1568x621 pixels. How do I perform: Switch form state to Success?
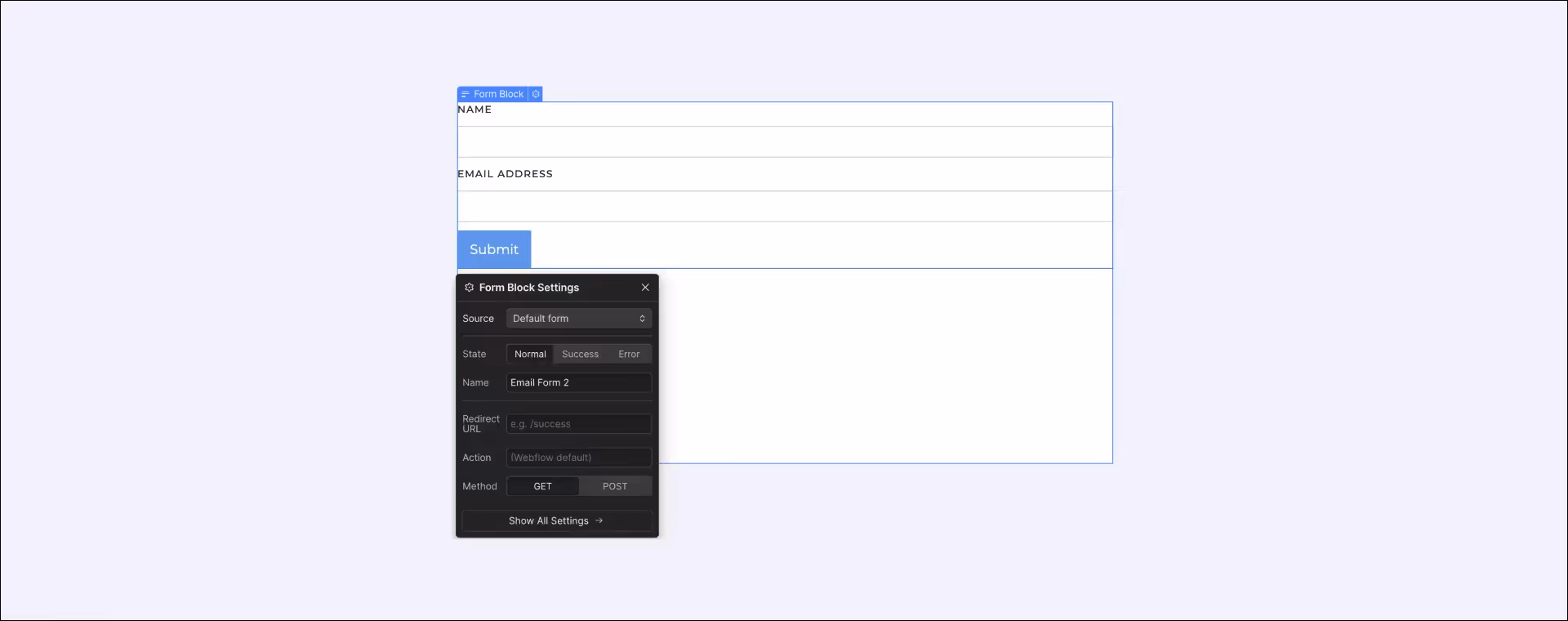(x=580, y=354)
